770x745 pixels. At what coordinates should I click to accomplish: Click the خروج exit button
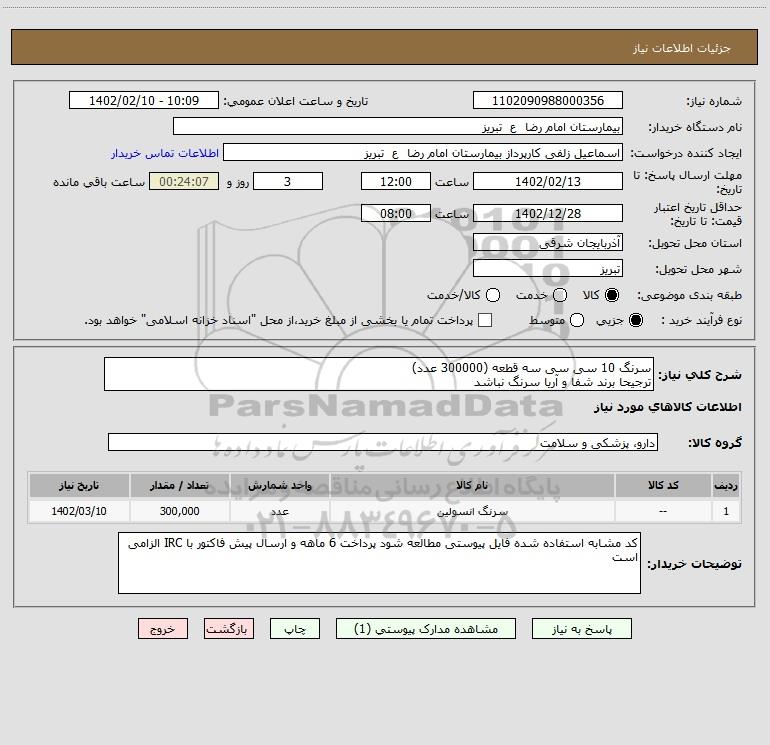[x=163, y=629]
